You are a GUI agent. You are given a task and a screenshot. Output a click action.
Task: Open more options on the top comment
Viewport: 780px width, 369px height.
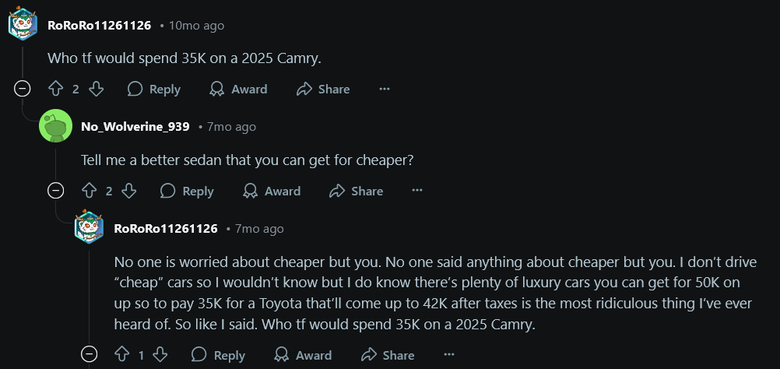pyautogui.click(x=385, y=89)
